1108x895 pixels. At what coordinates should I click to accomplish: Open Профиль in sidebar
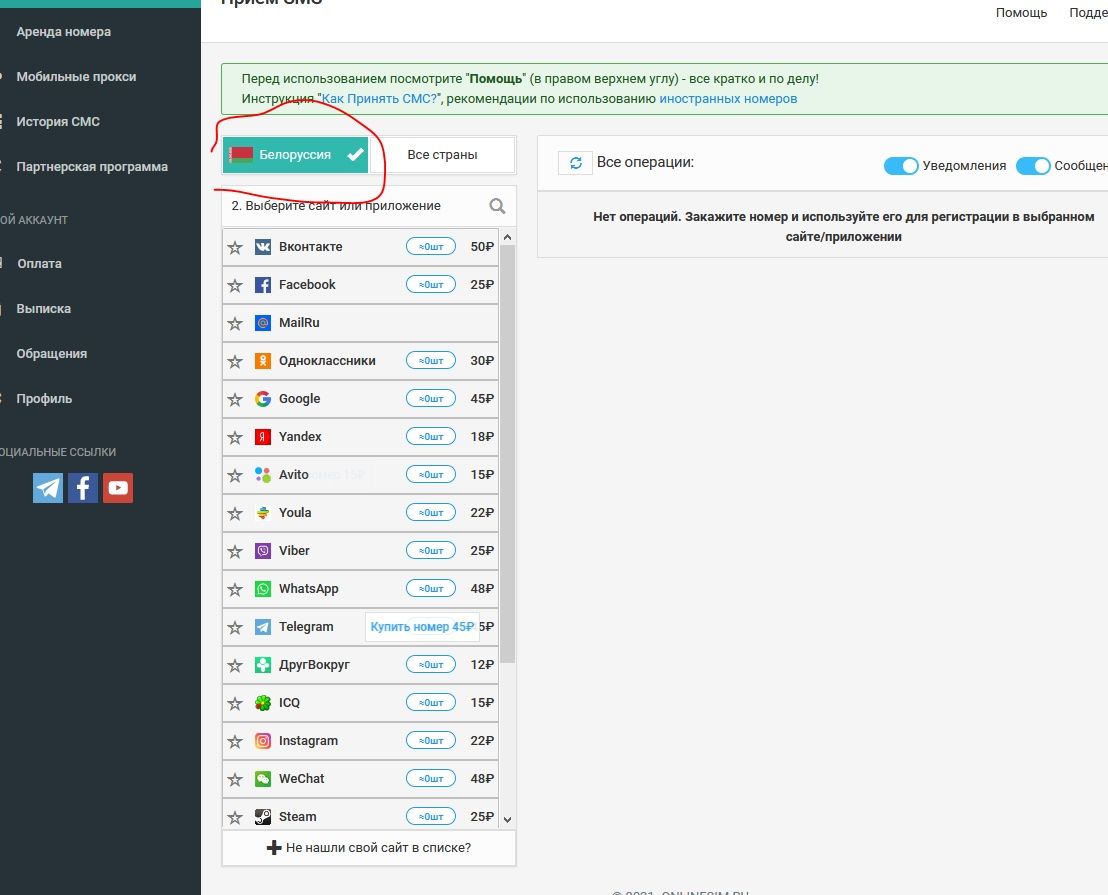pyautogui.click(x=44, y=398)
